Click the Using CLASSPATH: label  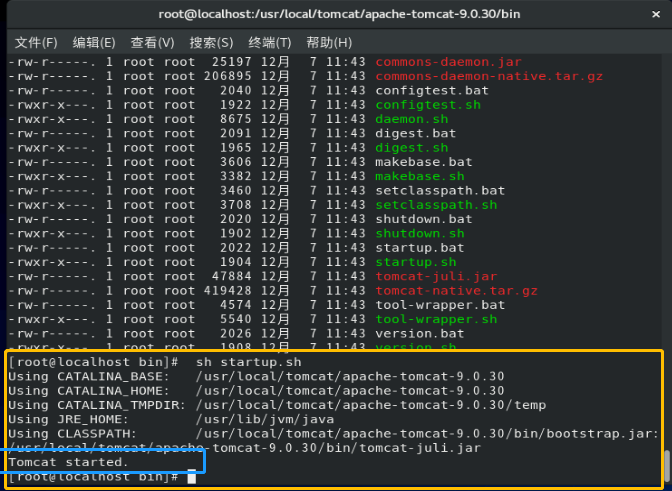point(72,434)
